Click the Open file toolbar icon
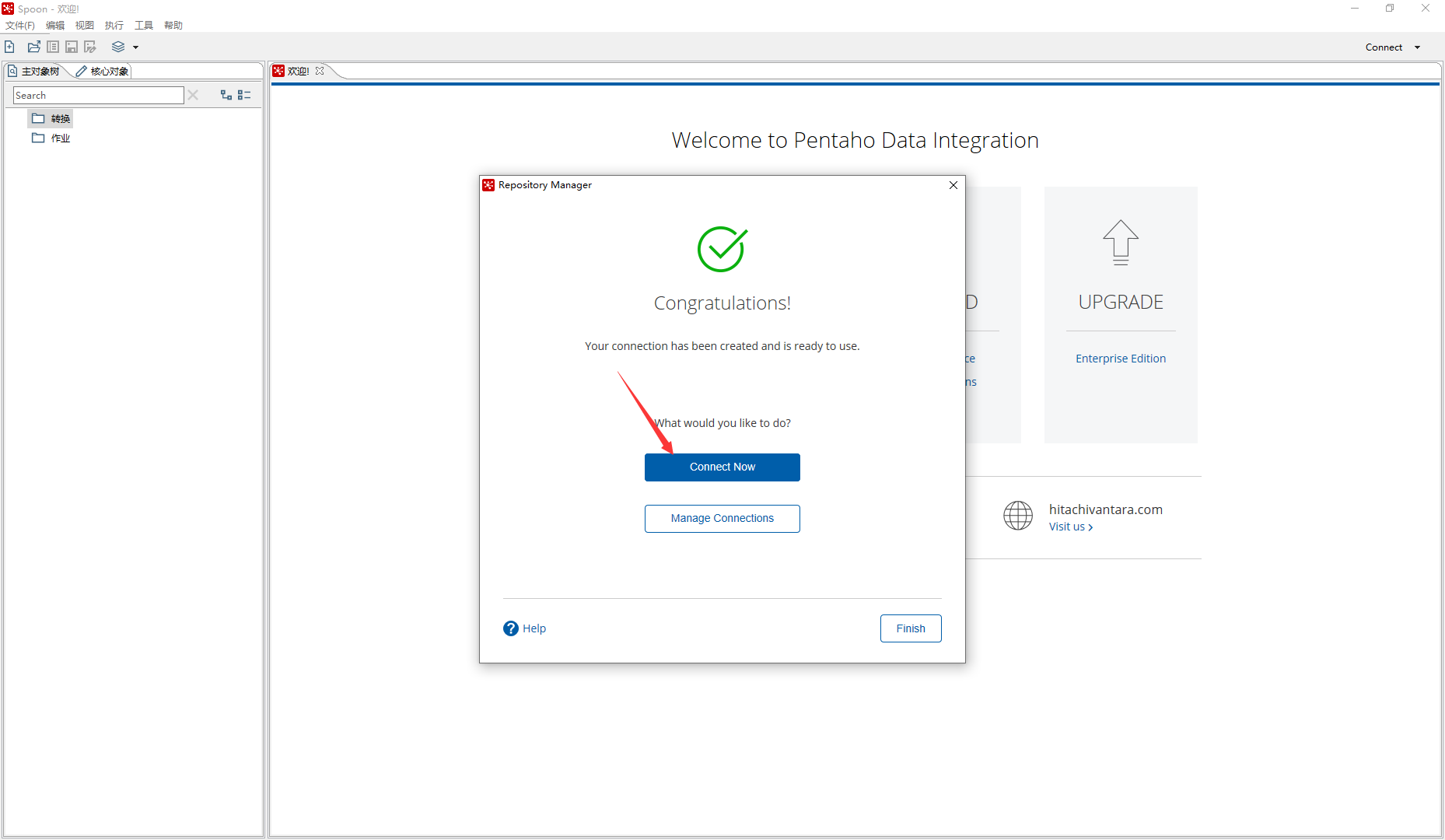 [x=33, y=47]
